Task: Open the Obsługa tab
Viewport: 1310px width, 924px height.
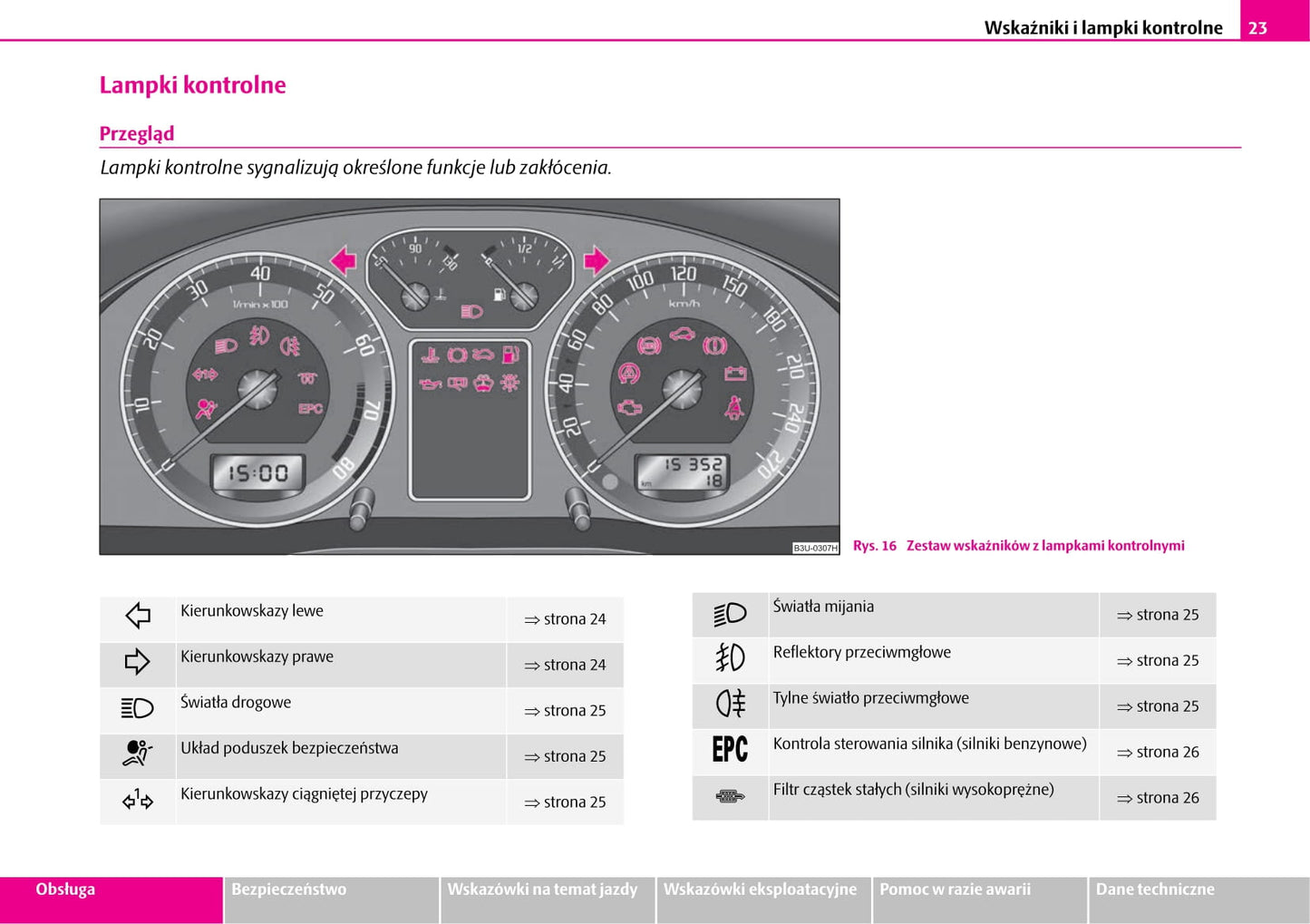Action: [x=65, y=890]
